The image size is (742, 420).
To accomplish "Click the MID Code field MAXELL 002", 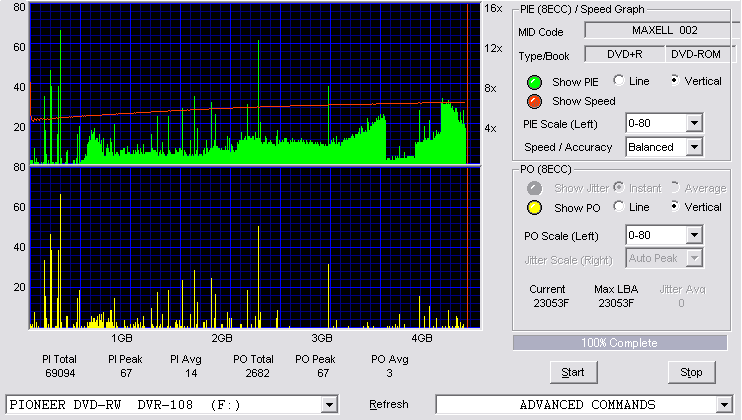I will pos(663,30).
